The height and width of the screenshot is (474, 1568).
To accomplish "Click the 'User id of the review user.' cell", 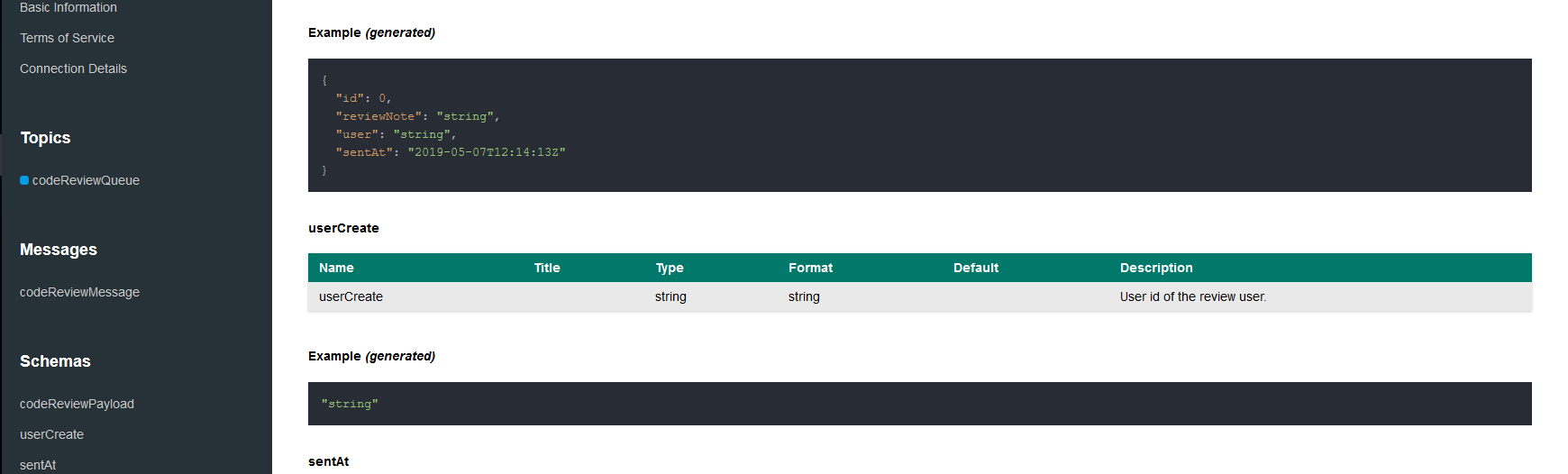I will [x=1192, y=296].
